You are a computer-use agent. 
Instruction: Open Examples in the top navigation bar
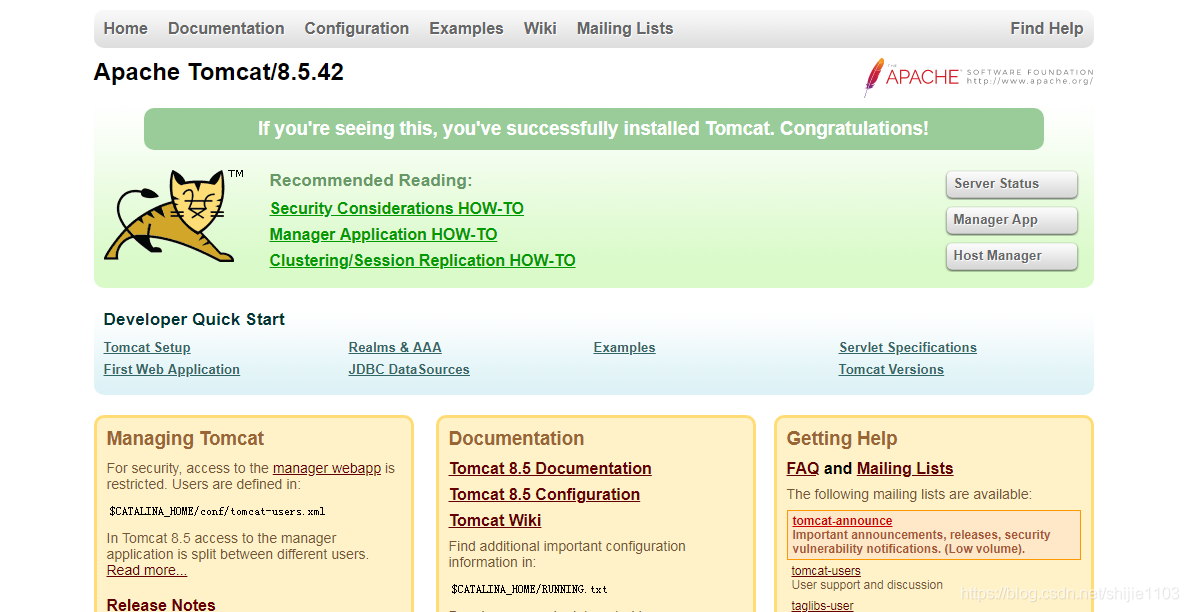pos(466,29)
